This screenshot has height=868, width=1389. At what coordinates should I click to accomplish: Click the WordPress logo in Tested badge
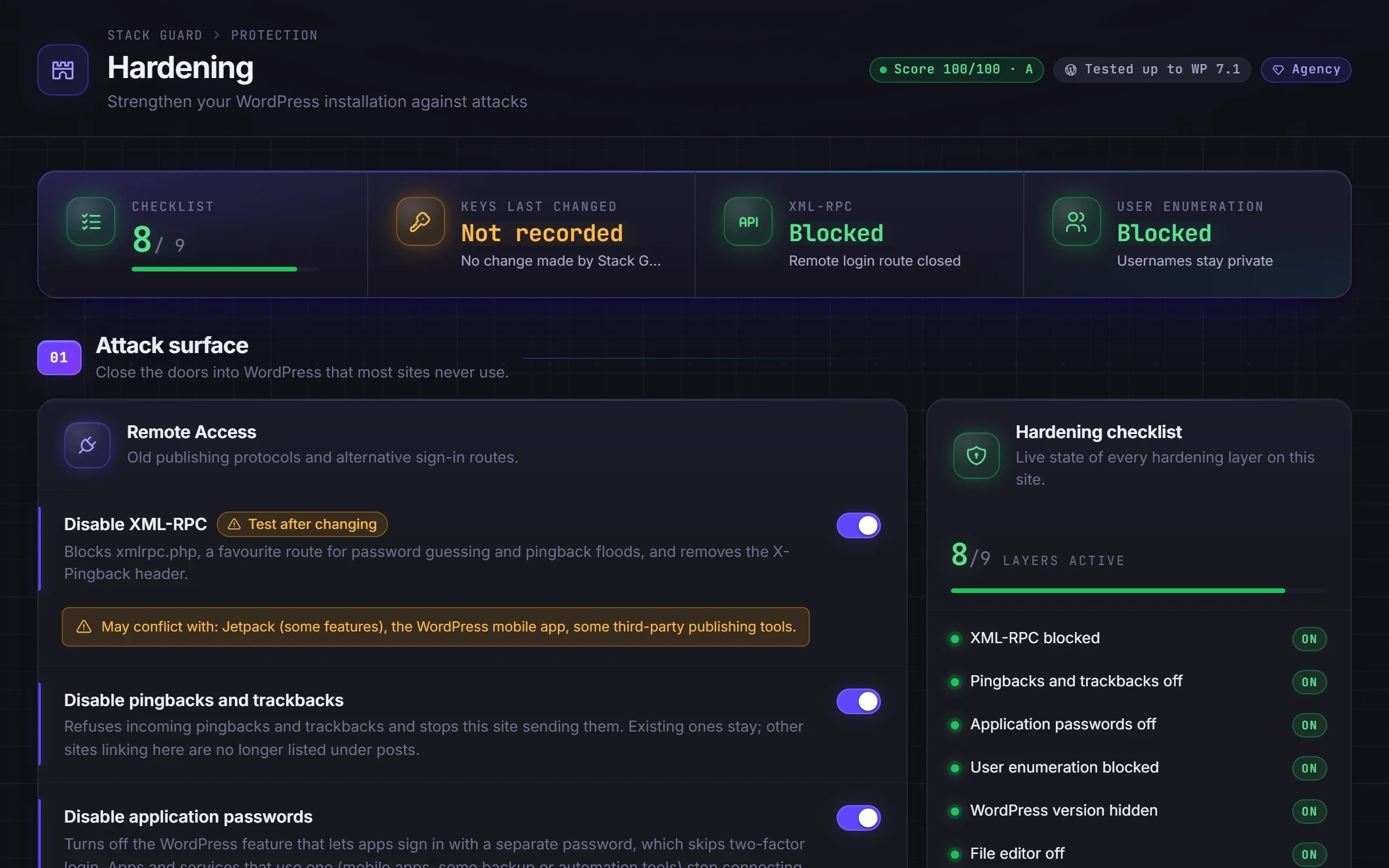click(1071, 70)
